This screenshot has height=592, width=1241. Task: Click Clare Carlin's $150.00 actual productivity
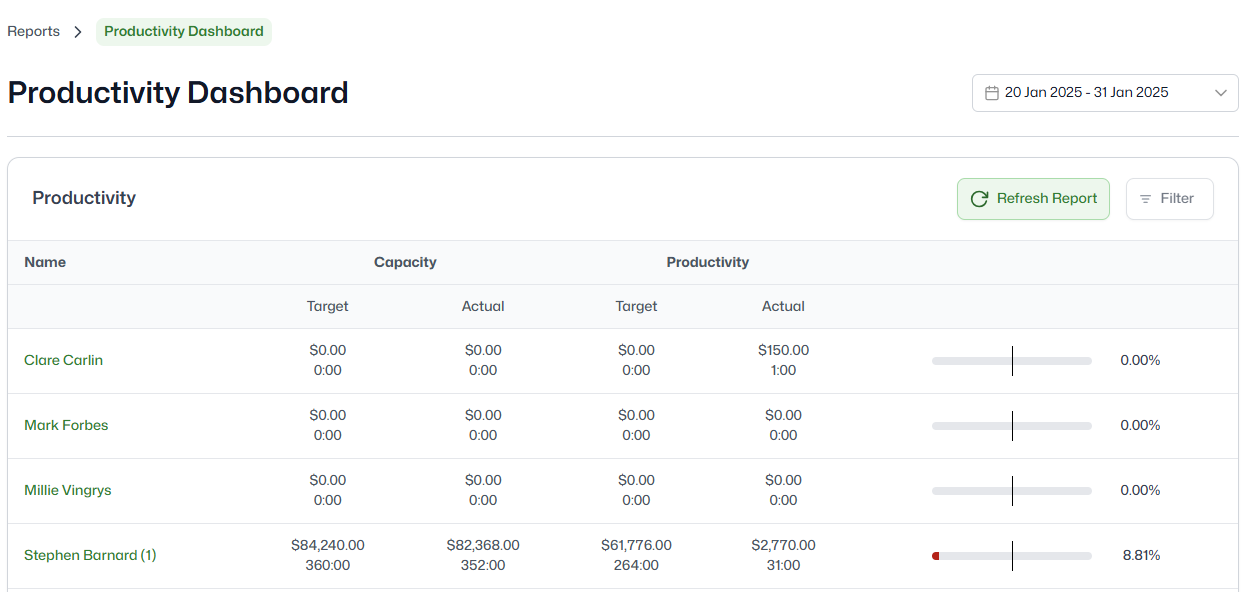(783, 351)
